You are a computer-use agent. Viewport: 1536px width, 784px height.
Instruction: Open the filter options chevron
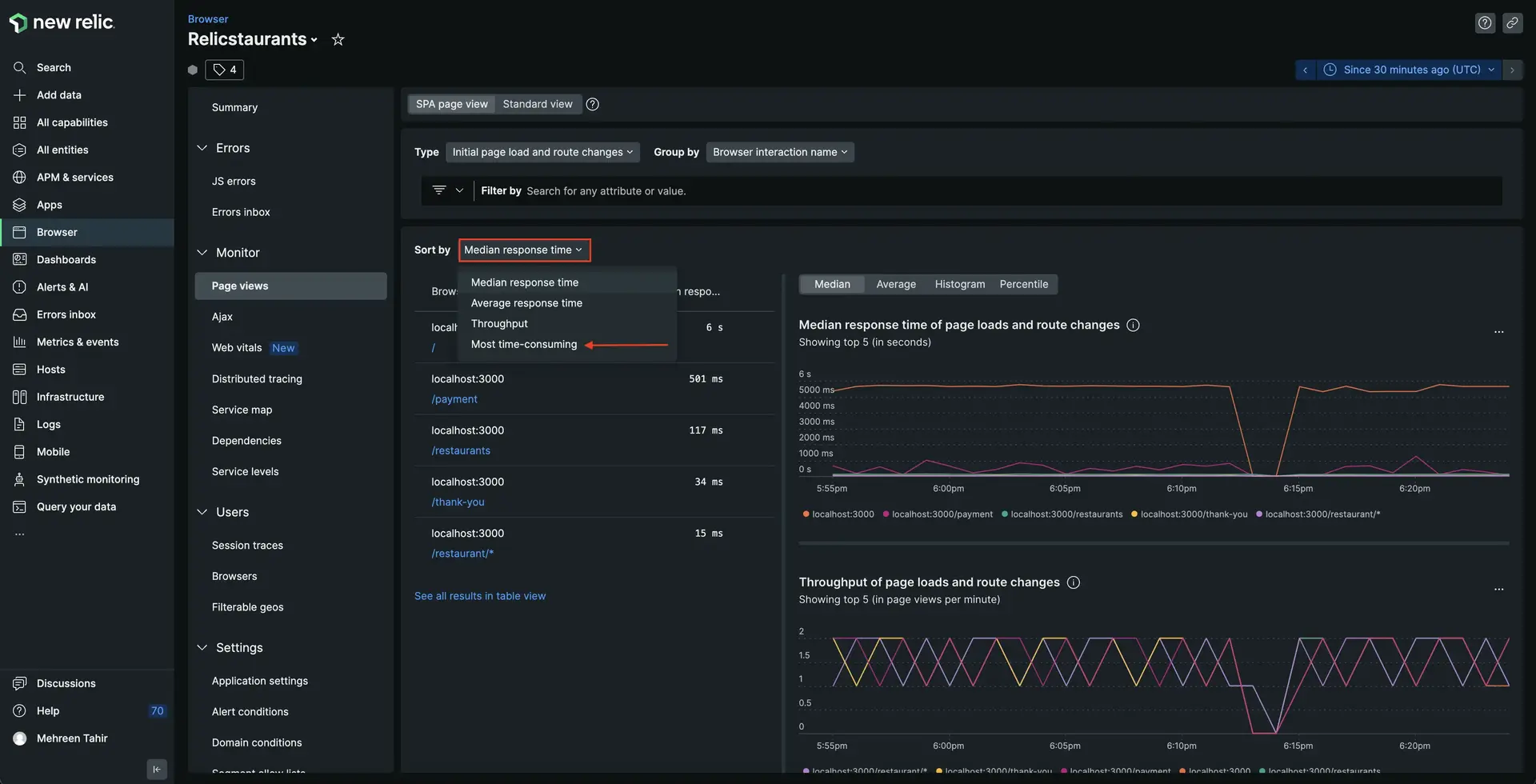459,190
